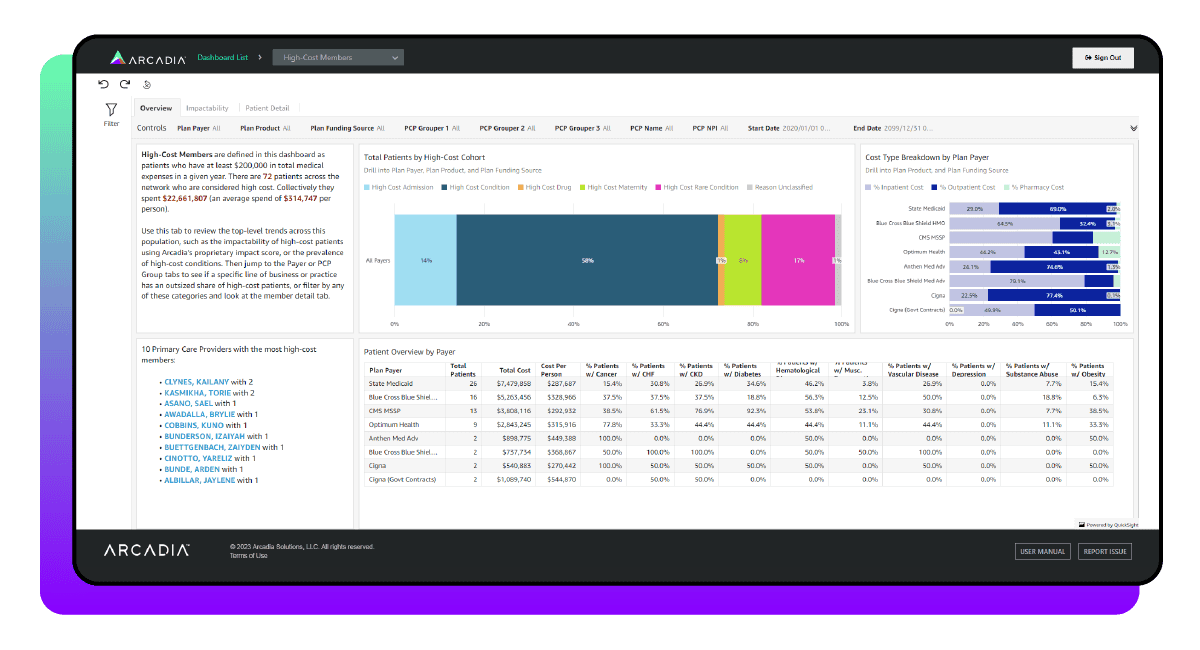Open the User Manual button

(1043, 552)
